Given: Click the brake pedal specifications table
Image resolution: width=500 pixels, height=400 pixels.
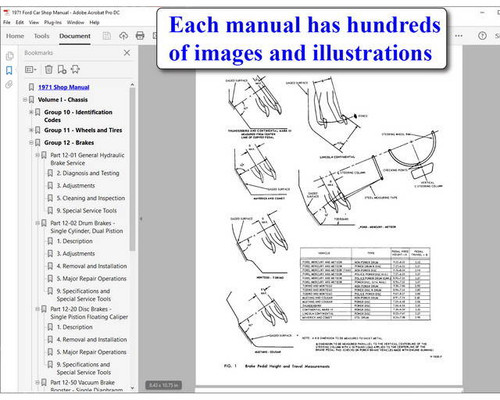Looking at the screenshot, I should (365, 284).
